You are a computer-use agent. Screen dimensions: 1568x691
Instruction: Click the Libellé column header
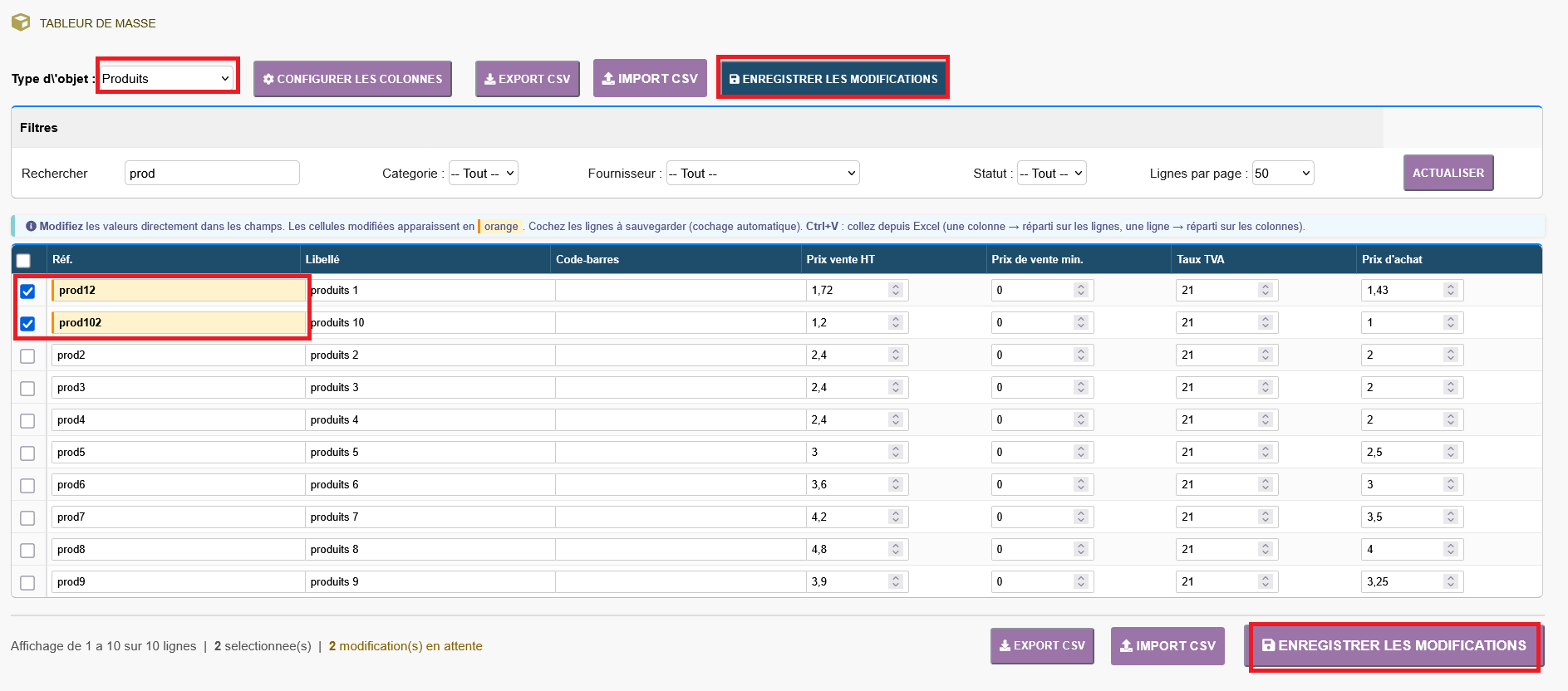(x=322, y=259)
